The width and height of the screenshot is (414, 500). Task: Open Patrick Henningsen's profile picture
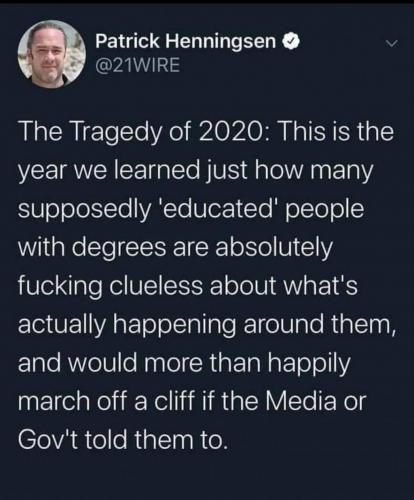pyautogui.click(x=52, y=54)
